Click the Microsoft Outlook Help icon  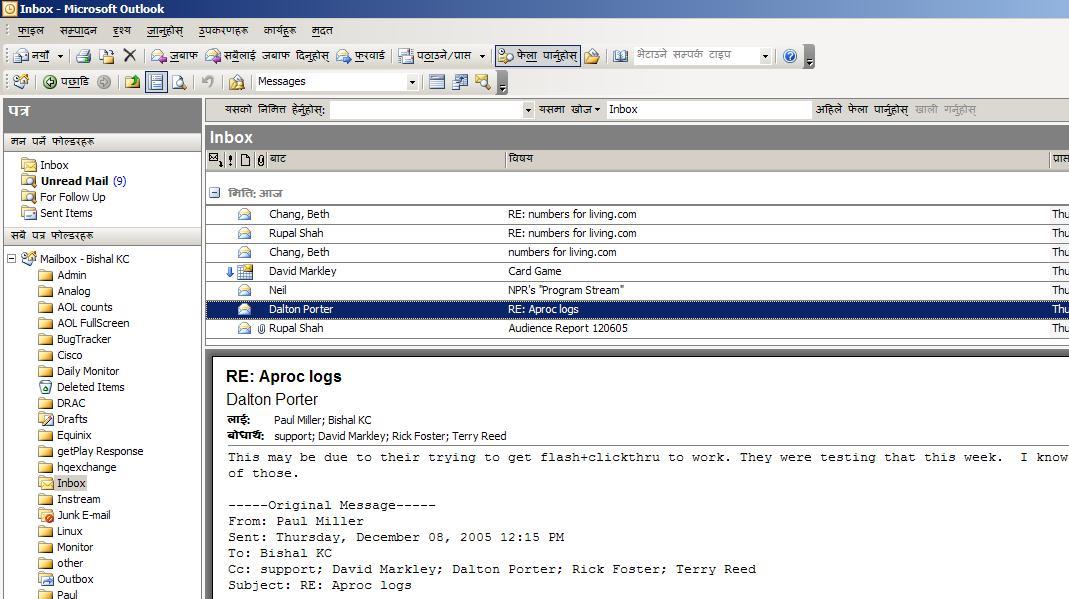coord(790,56)
